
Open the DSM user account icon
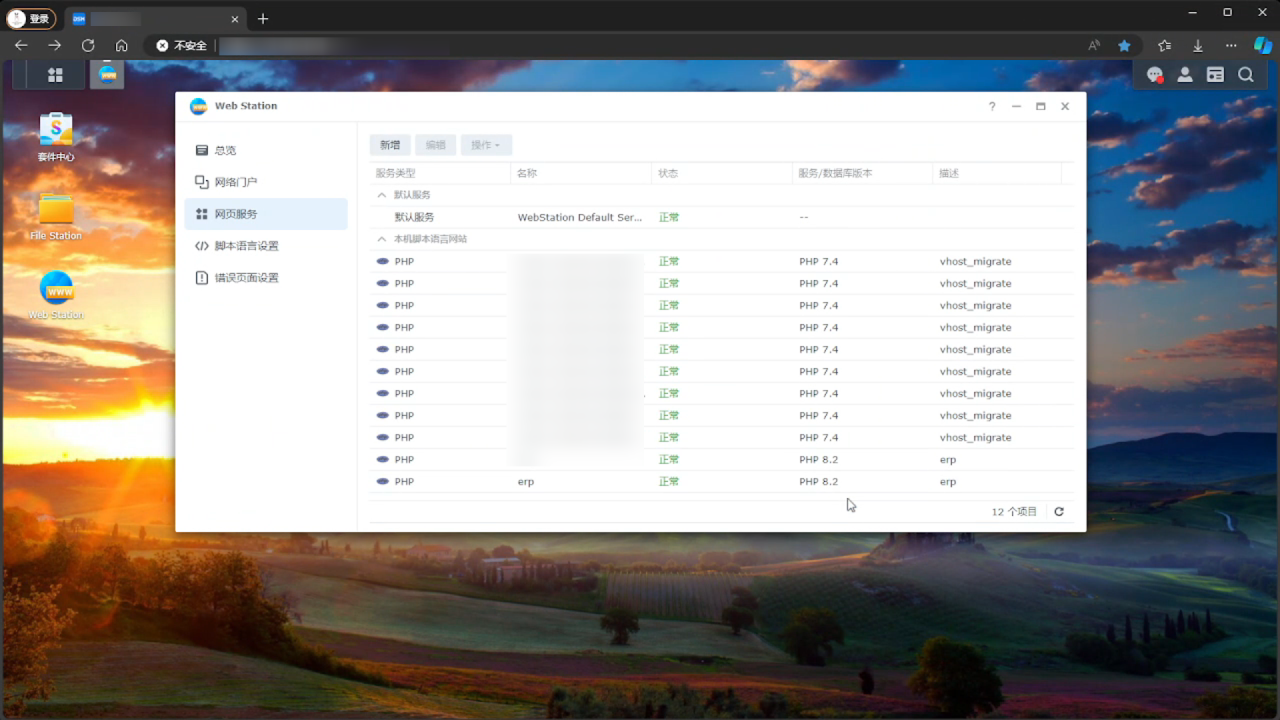point(1185,75)
